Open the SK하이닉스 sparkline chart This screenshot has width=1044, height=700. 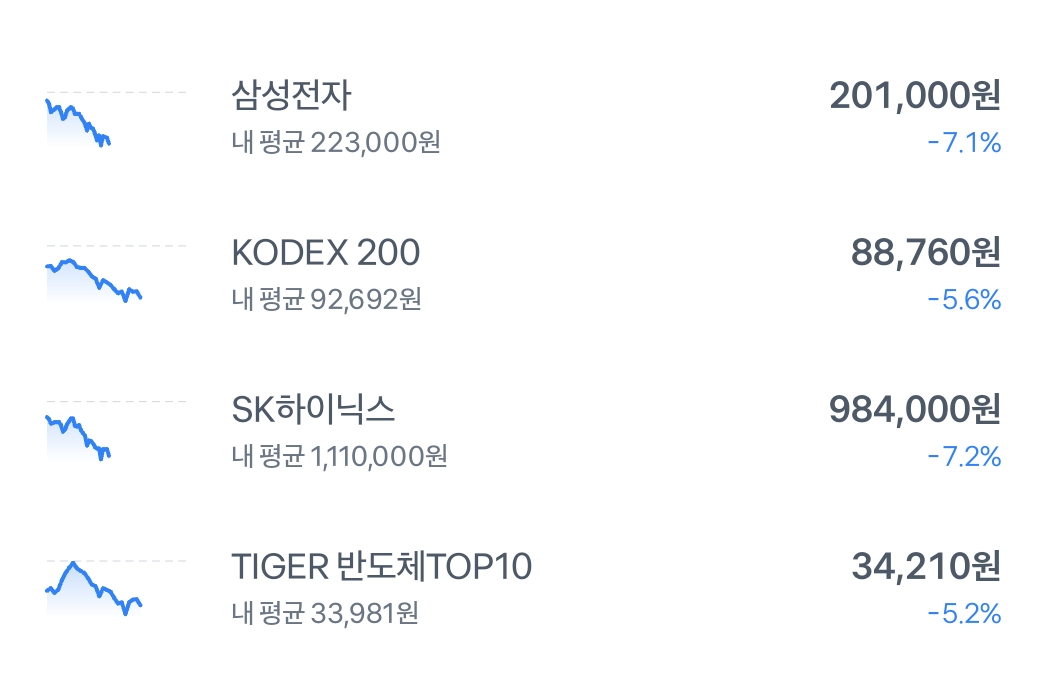click(x=116, y=431)
